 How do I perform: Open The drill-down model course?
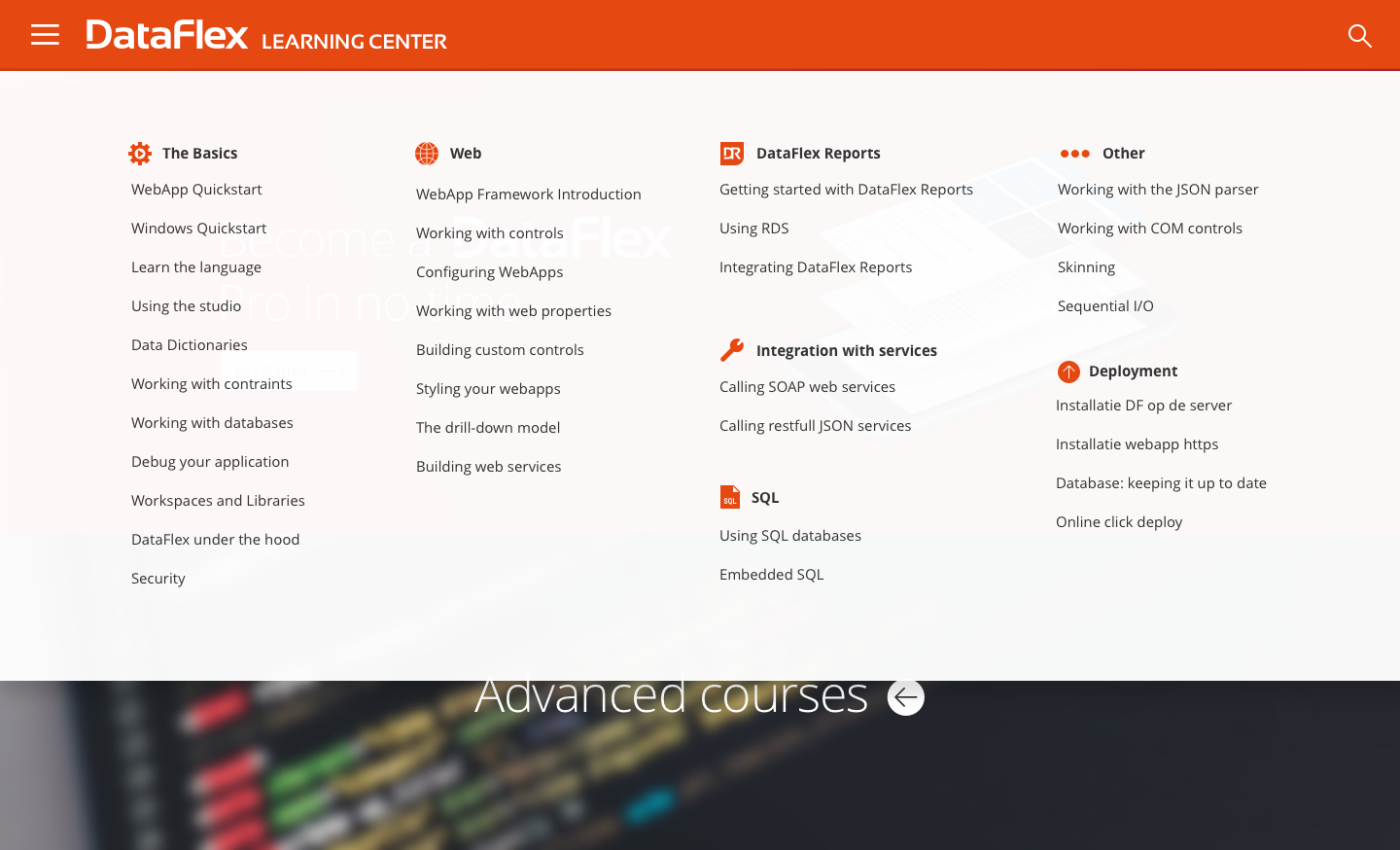488,428
